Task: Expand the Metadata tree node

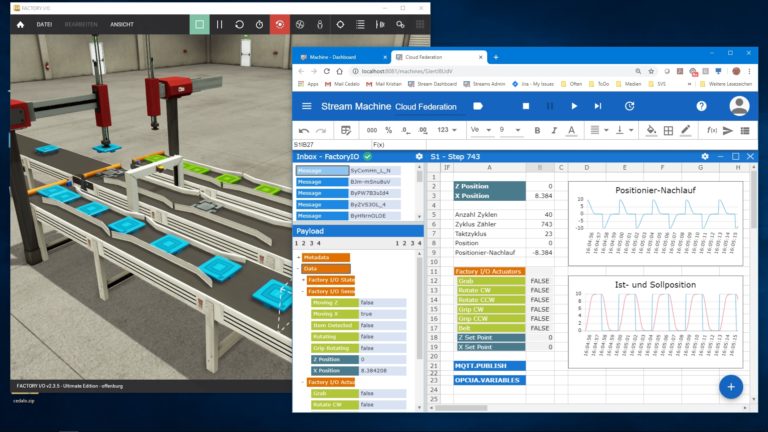Action: coord(299,257)
